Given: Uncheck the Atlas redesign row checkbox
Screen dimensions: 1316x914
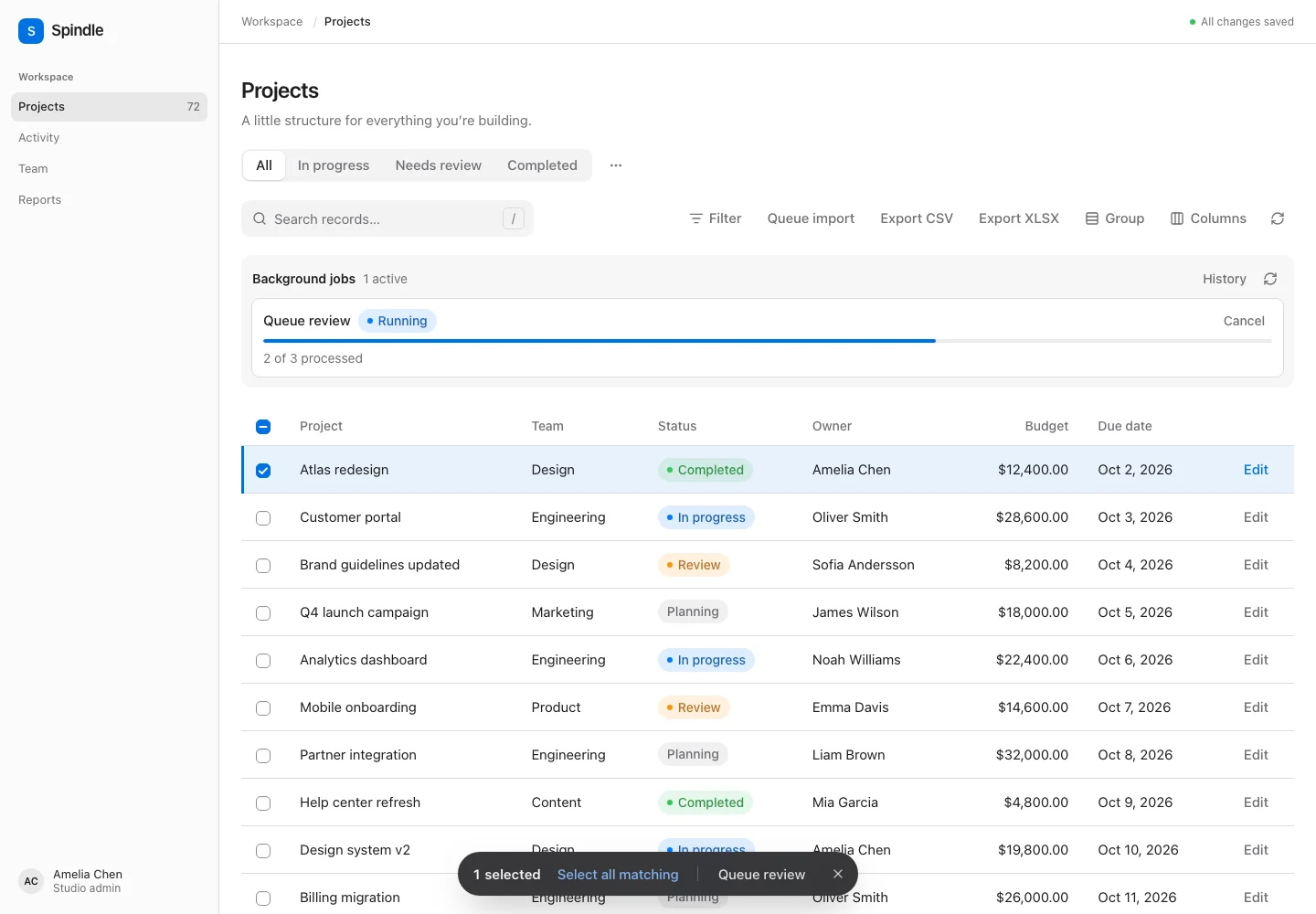Looking at the screenshot, I should [x=263, y=471].
